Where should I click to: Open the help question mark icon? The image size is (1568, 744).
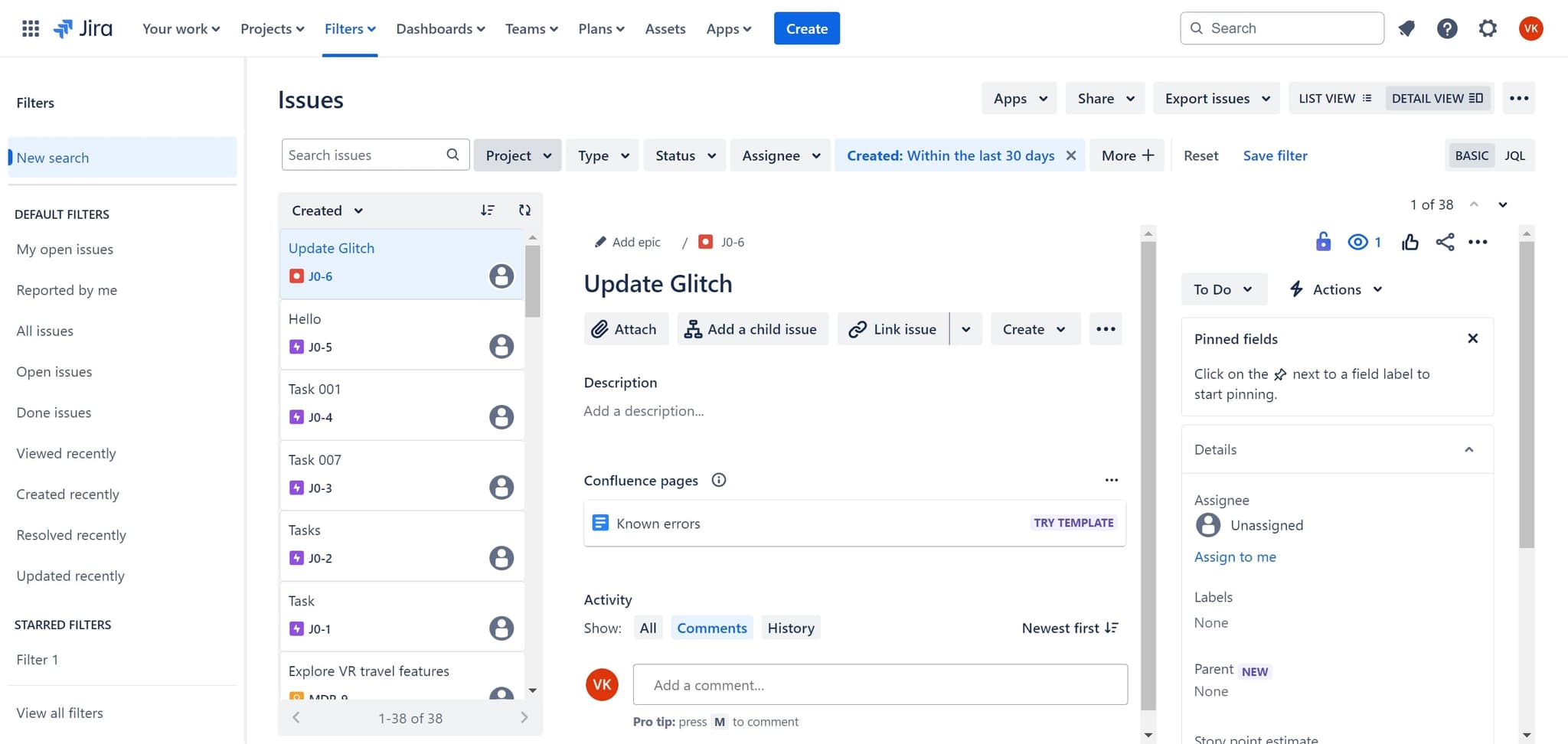[1446, 29]
